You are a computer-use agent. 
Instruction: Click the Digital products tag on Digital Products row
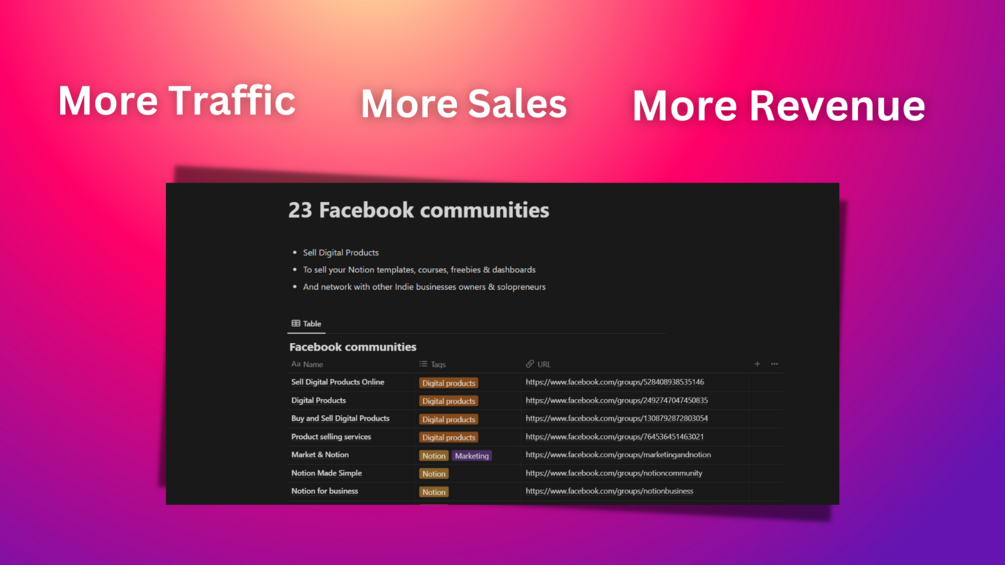point(449,401)
